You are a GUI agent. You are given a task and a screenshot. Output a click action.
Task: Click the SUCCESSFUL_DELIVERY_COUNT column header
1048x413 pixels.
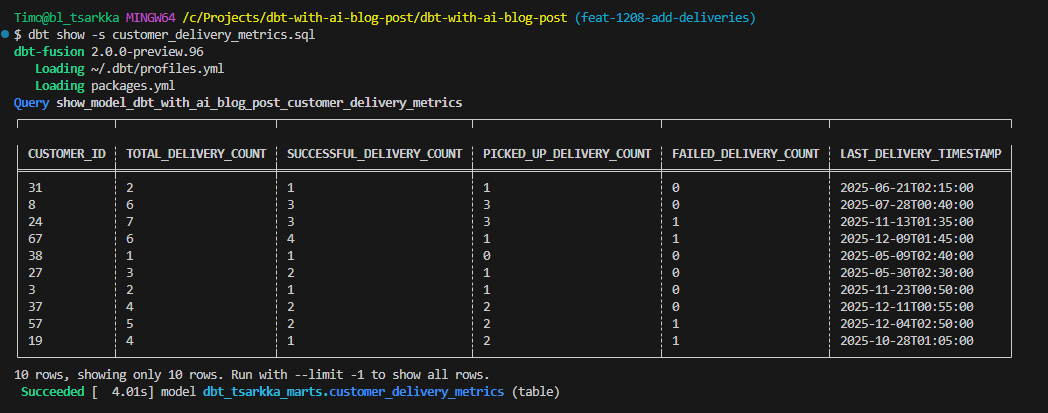(x=374, y=154)
